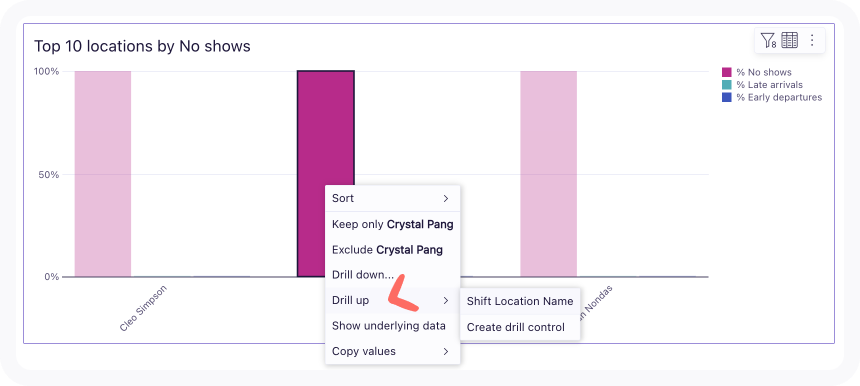Click the % Late arrivals legend label
Viewport: 860px width, 386px height.
click(x=770, y=84)
